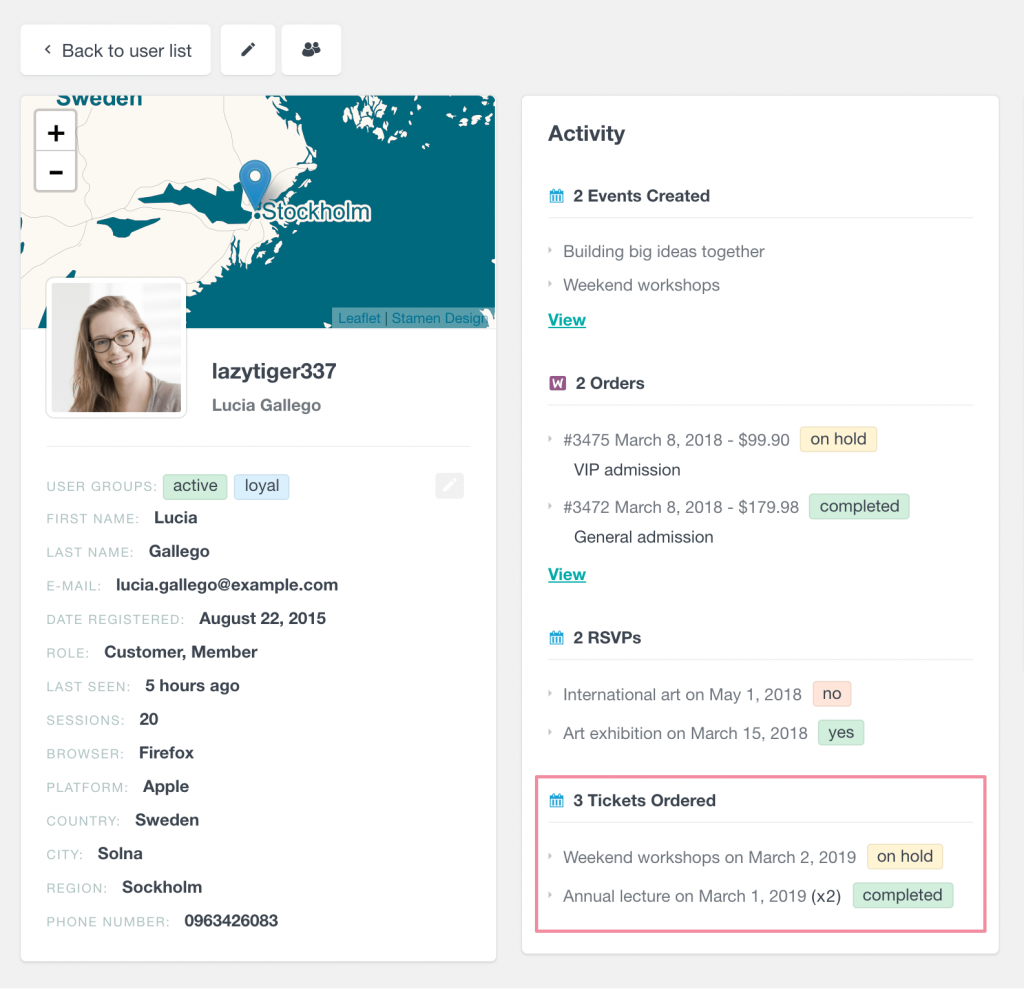The width and height of the screenshot is (1024, 989).
Task: Click the pencil edit icon in the top toolbar
Action: 247,49
